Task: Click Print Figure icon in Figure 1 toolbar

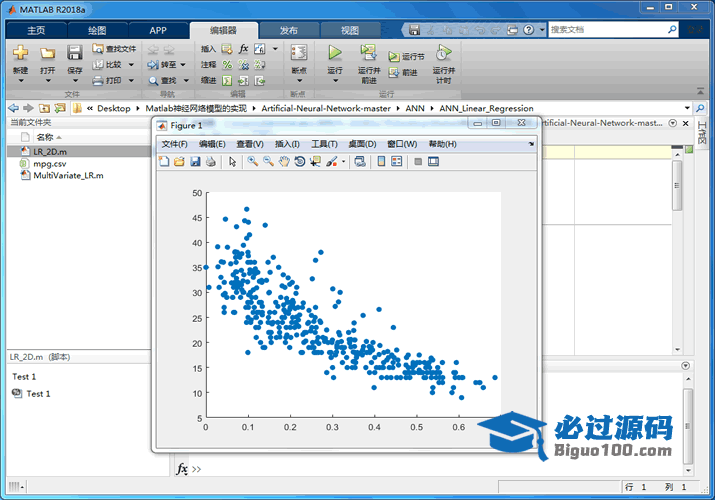Action: pyautogui.click(x=210, y=161)
